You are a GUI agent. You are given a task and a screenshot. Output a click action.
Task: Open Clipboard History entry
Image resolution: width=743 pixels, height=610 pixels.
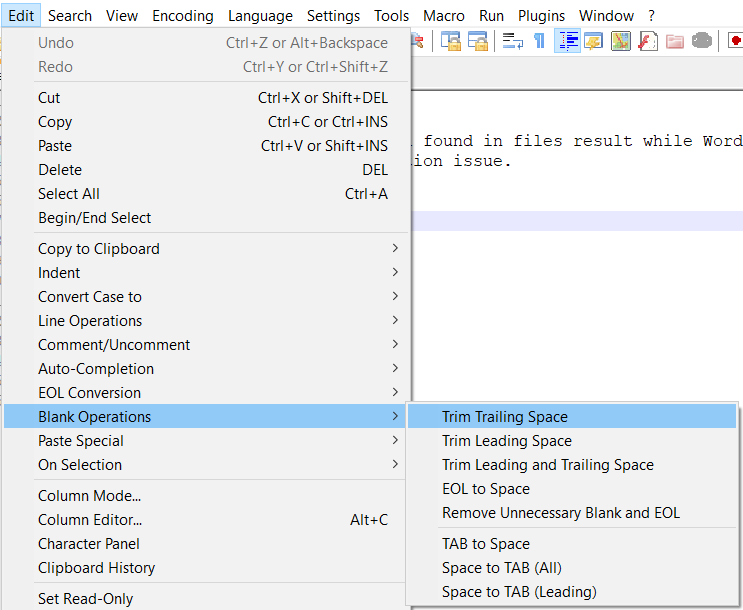tap(204, 568)
